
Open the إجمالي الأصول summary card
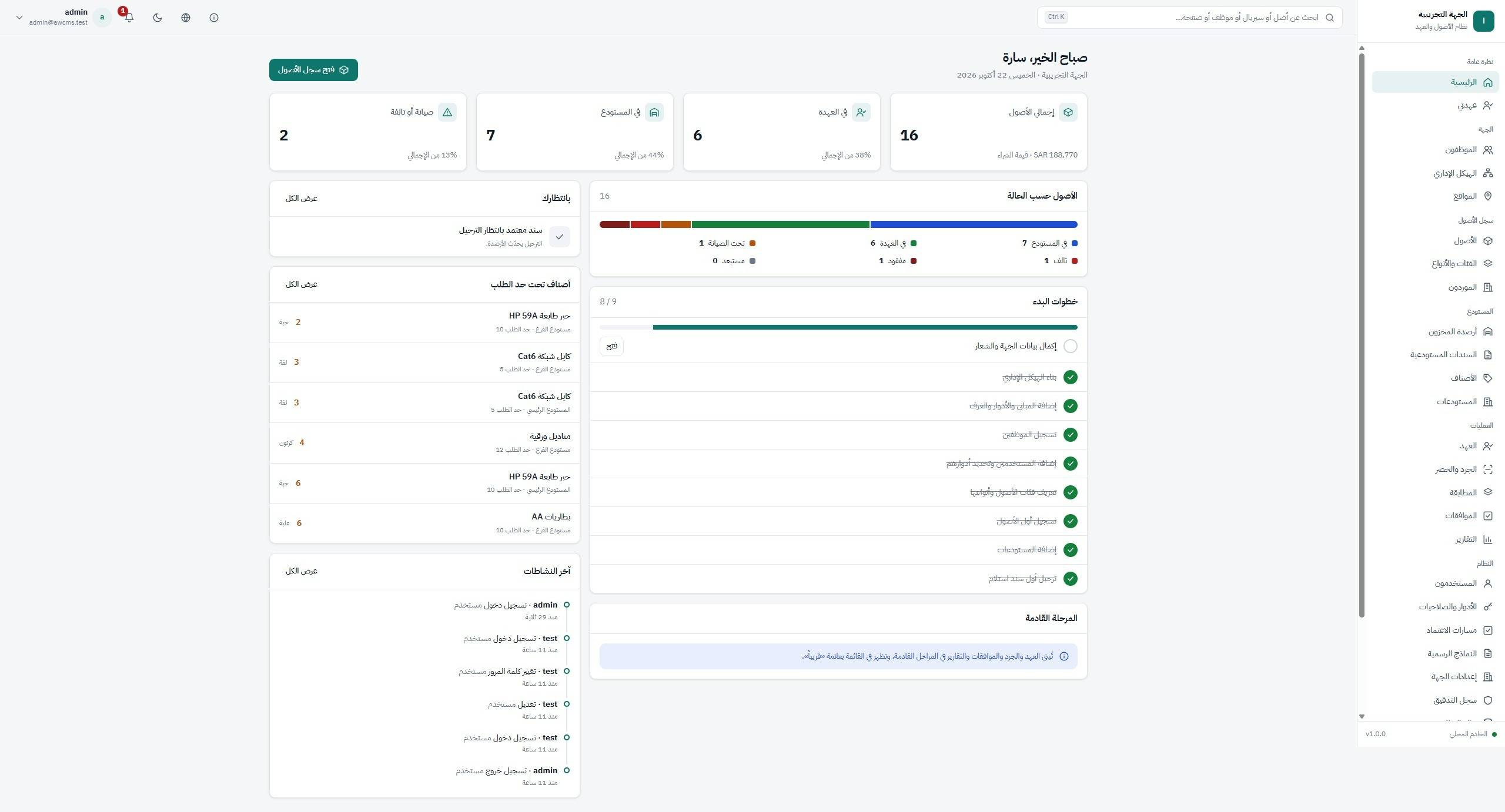(x=989, y=132)
